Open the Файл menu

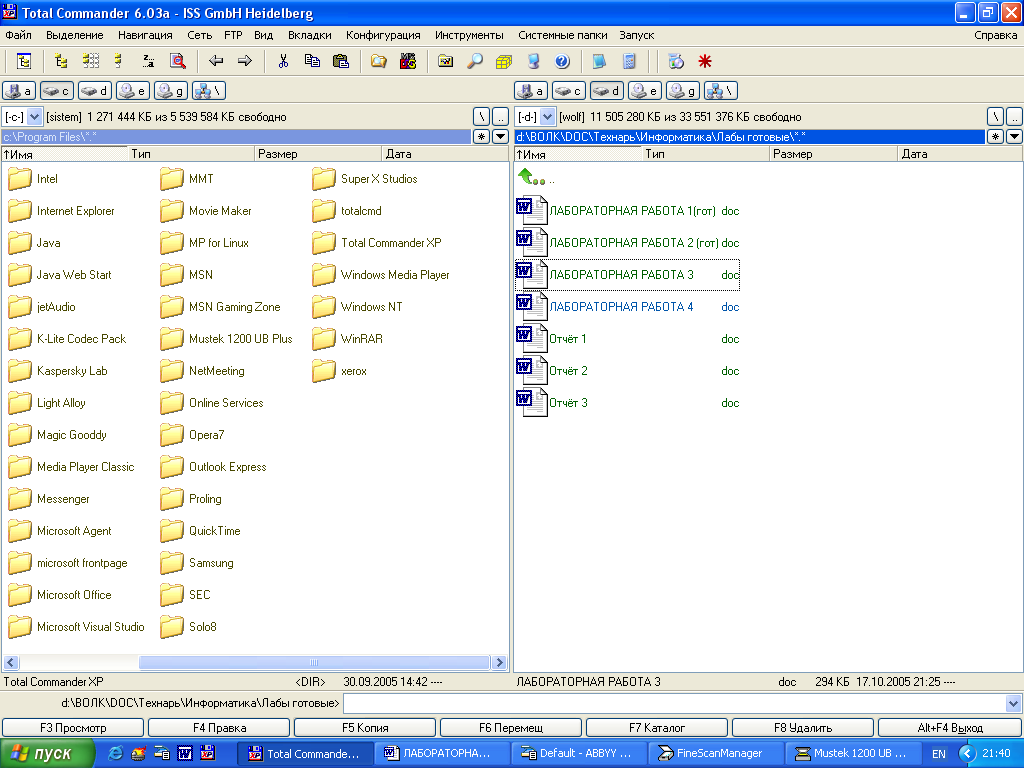(x=18, y=35)
